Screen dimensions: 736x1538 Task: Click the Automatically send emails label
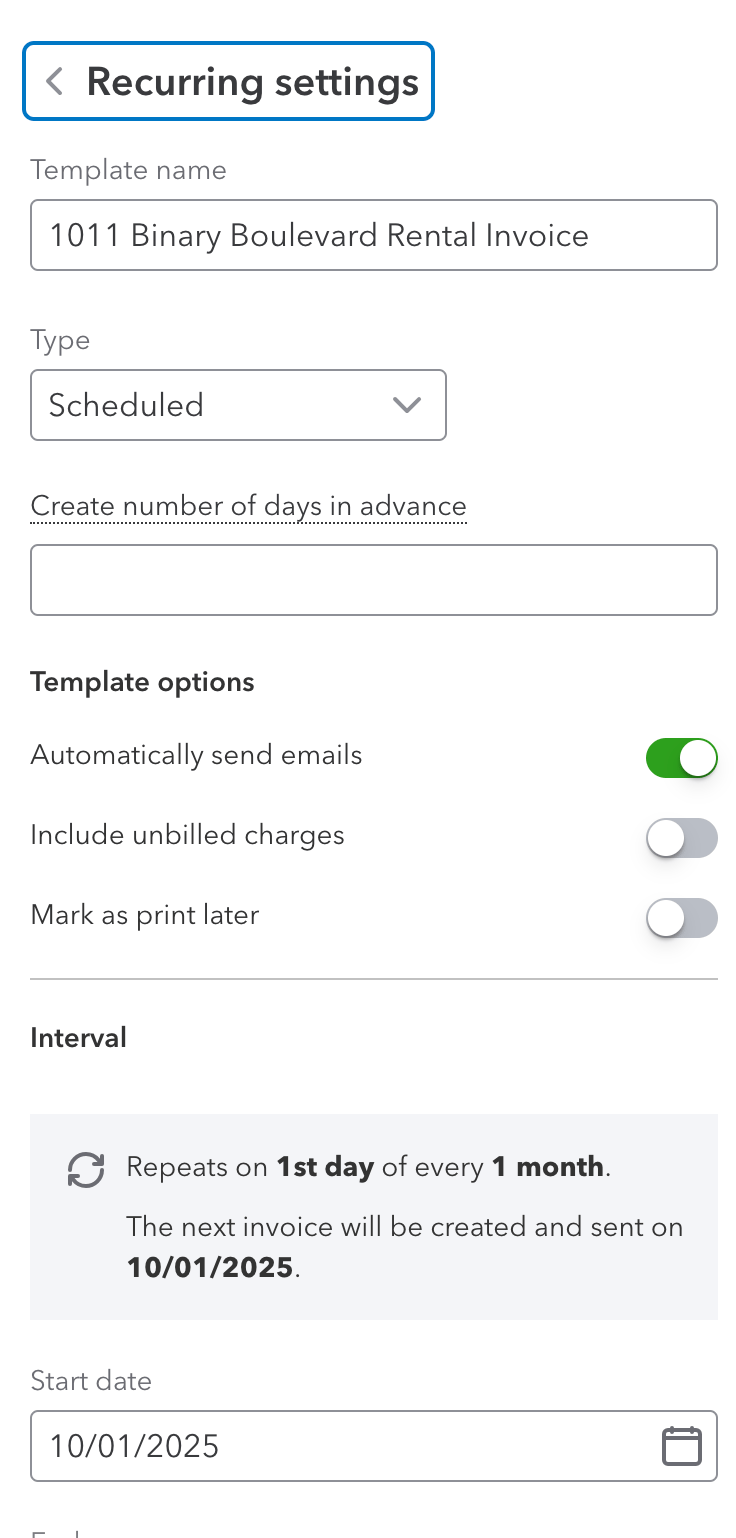[x=196, y=754]
